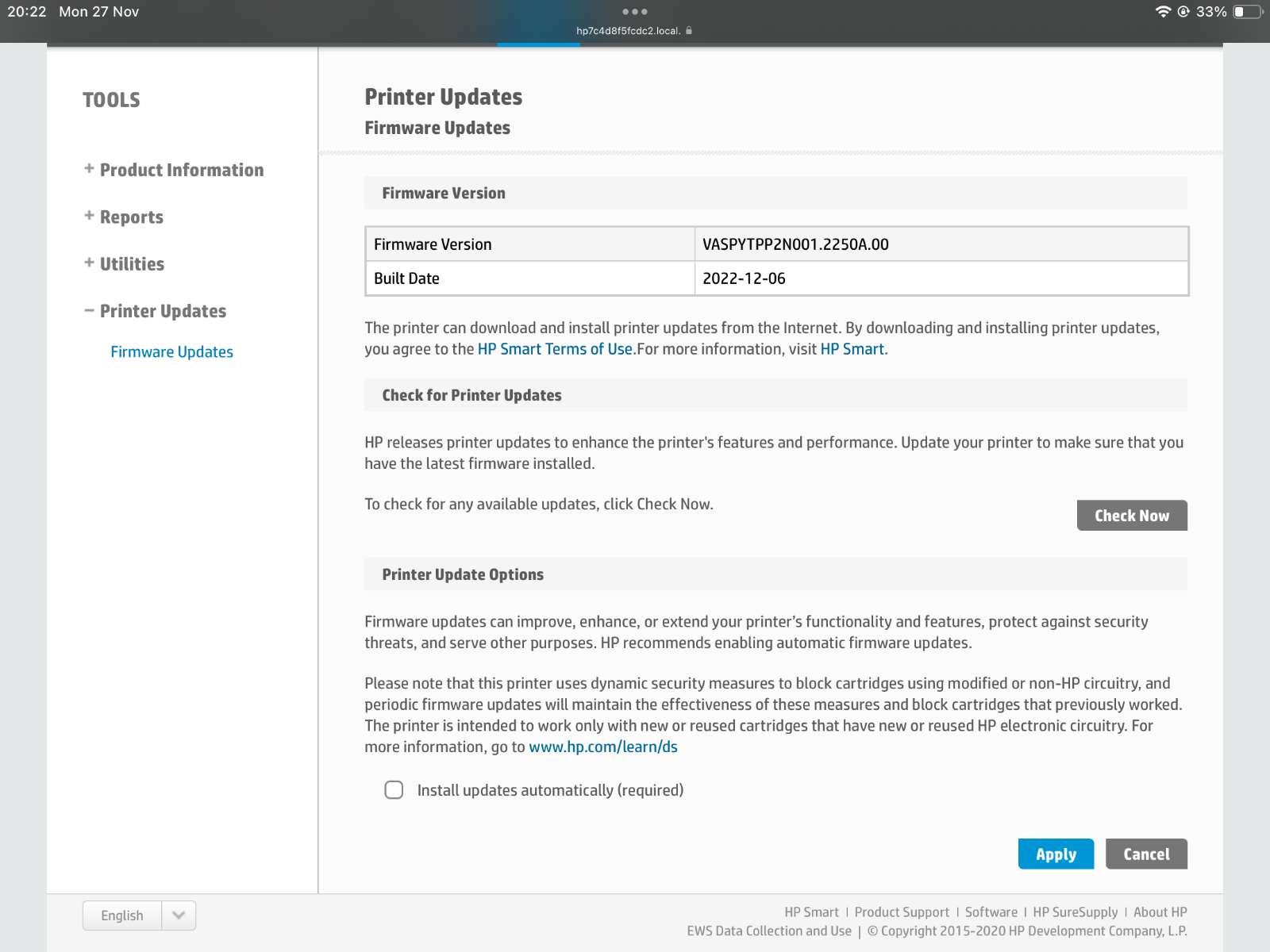Click the Built Date table label cell

tap(530, 278)
